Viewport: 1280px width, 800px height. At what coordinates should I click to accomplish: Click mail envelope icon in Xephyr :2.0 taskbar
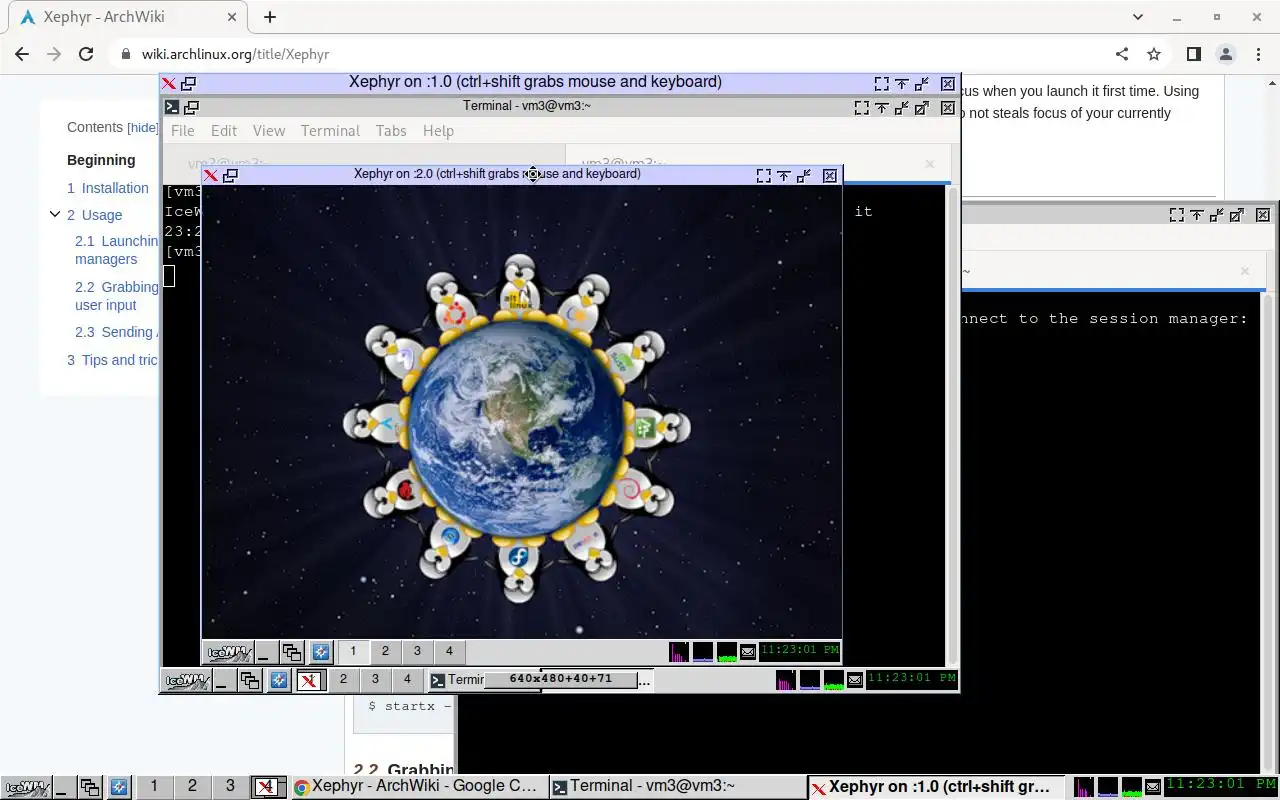(x=748, y=652)
